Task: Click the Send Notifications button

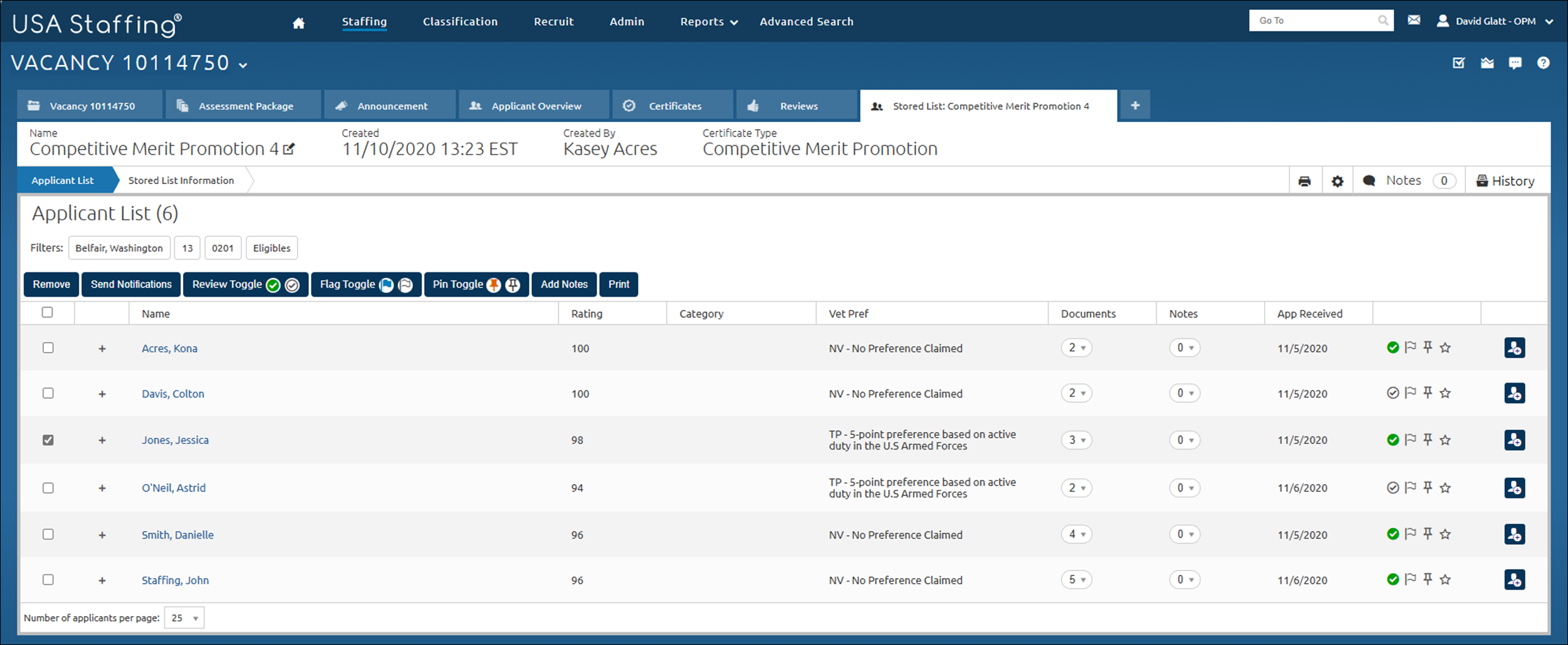Action: 130,284
